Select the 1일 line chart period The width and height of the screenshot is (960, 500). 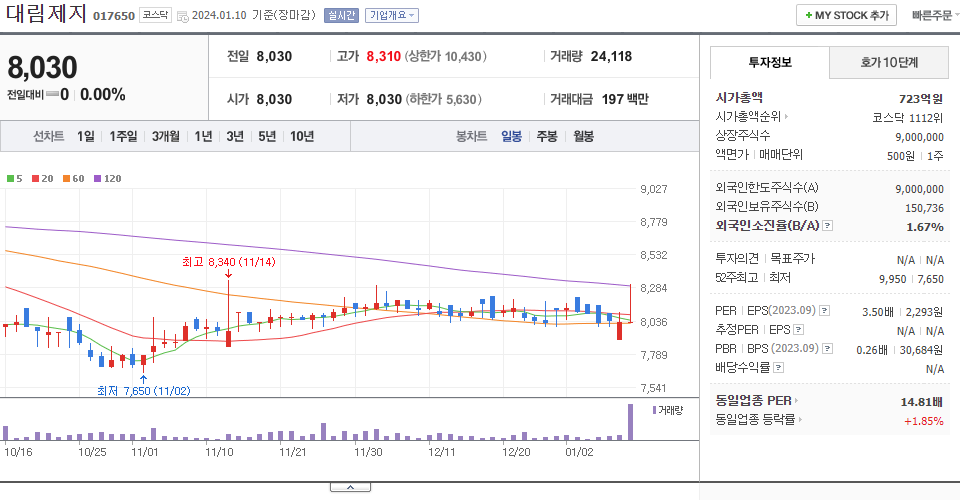pos(86,136)
